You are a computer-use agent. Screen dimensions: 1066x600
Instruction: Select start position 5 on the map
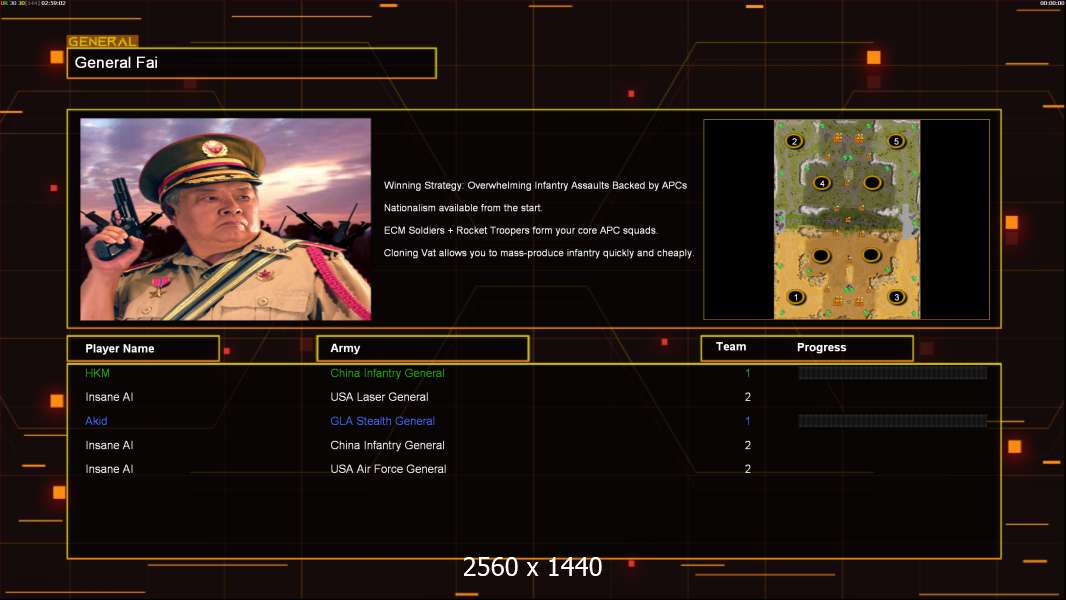coord(896,141)
